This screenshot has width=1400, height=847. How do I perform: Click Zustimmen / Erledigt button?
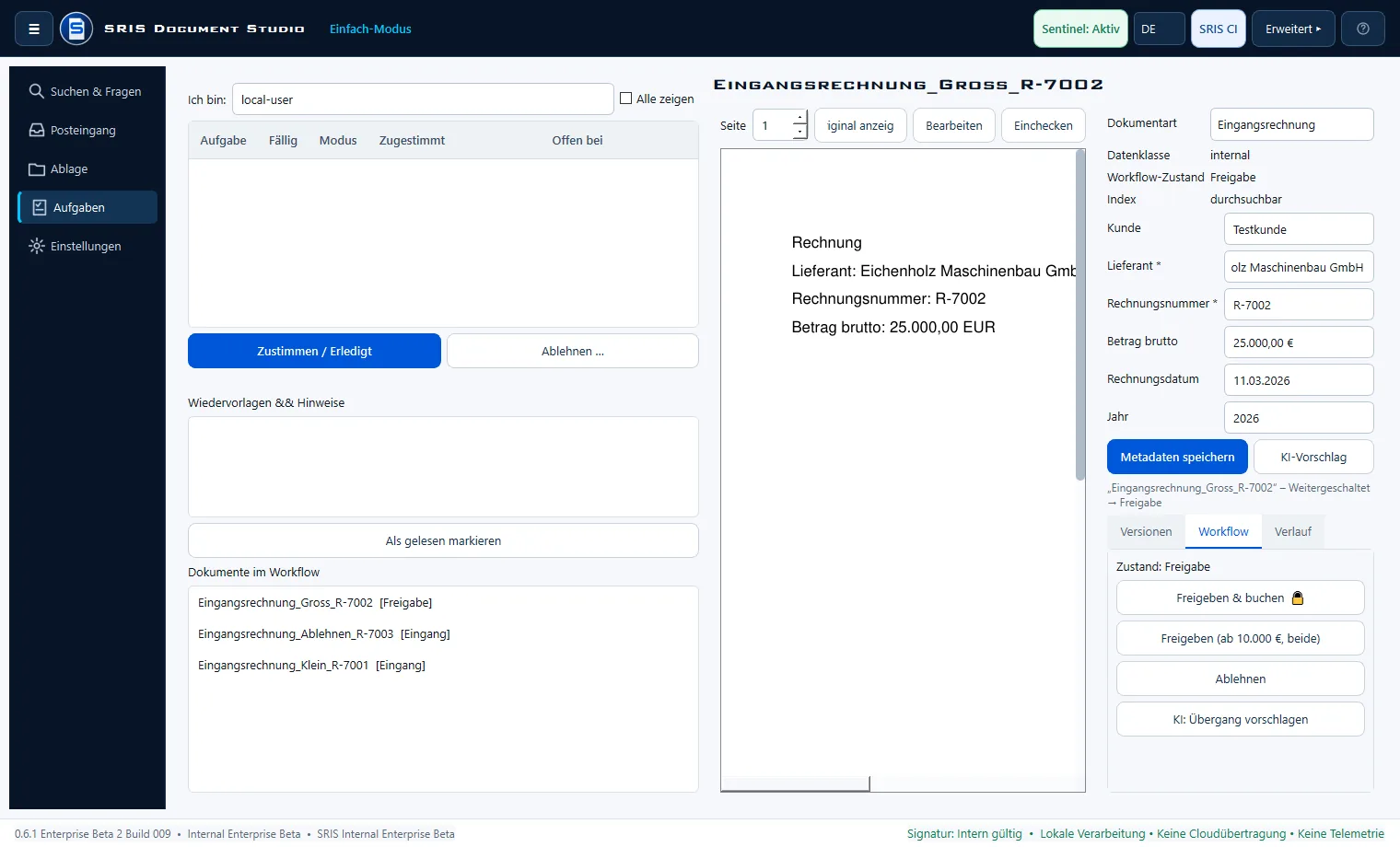coord(314,351)
